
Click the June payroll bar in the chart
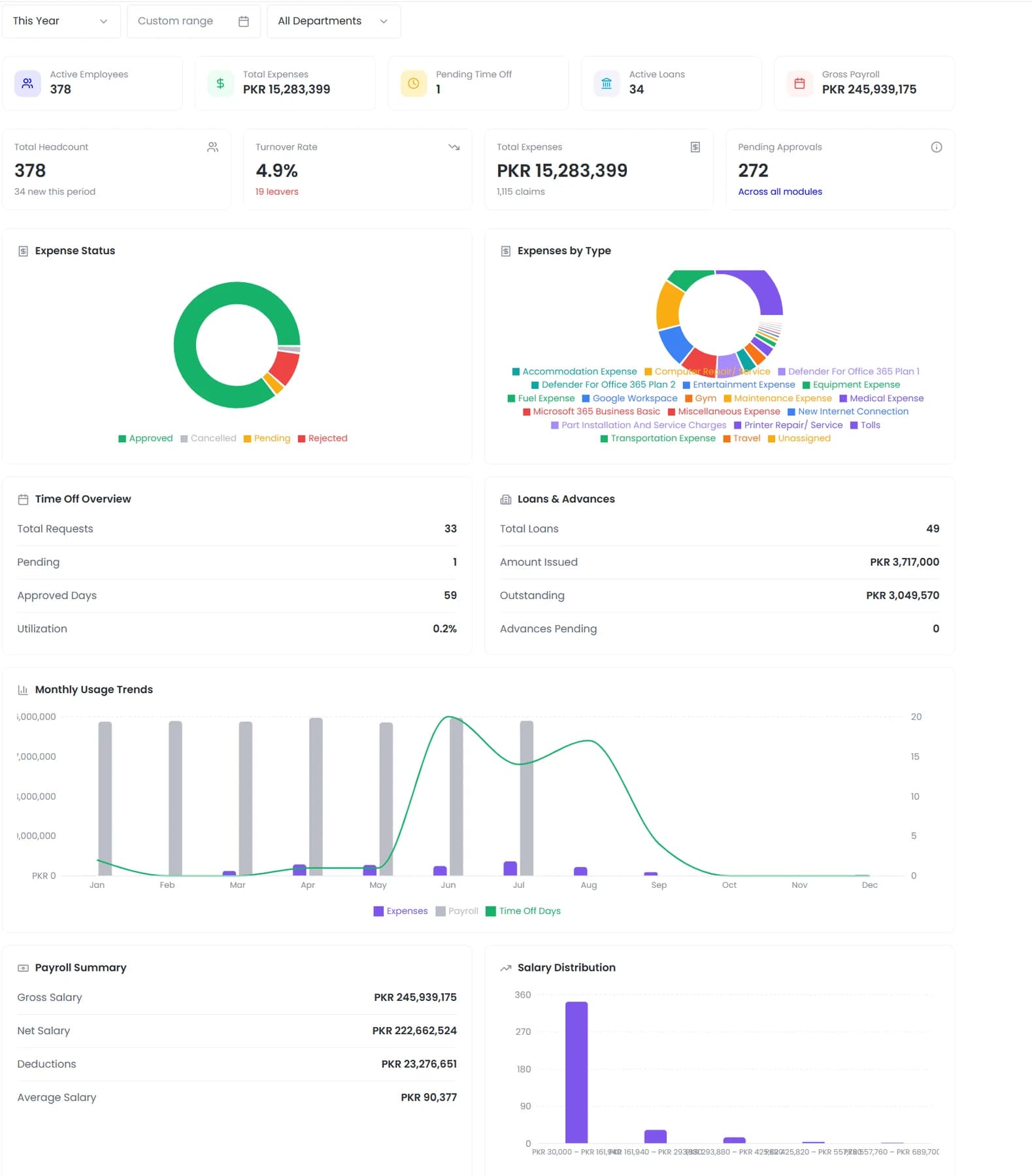tap(456, 796)
